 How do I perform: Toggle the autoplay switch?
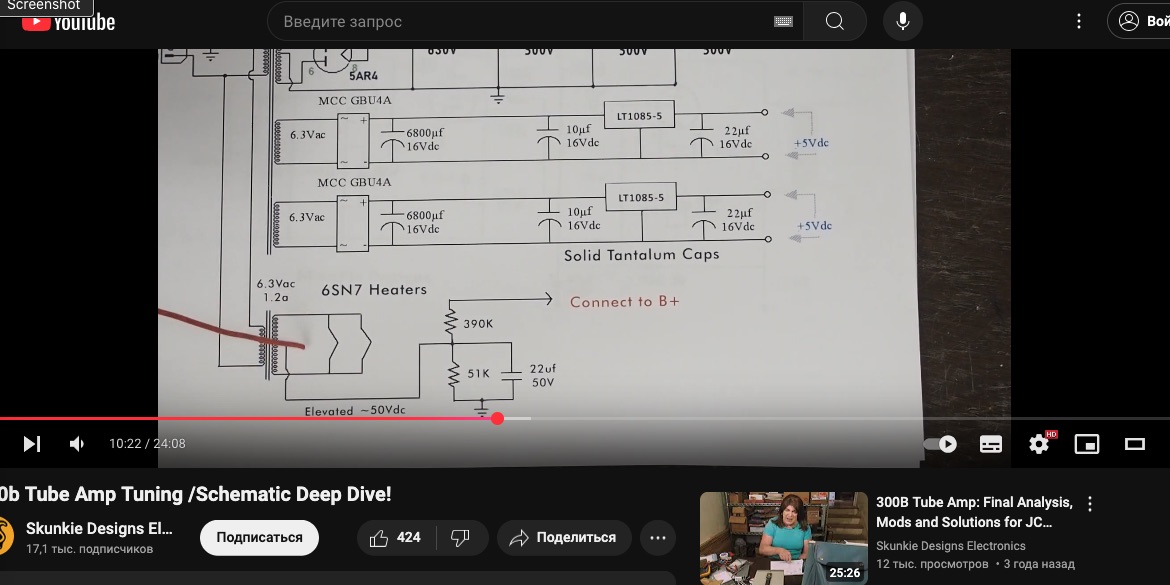pyautogui.click(x=941, y=444)
